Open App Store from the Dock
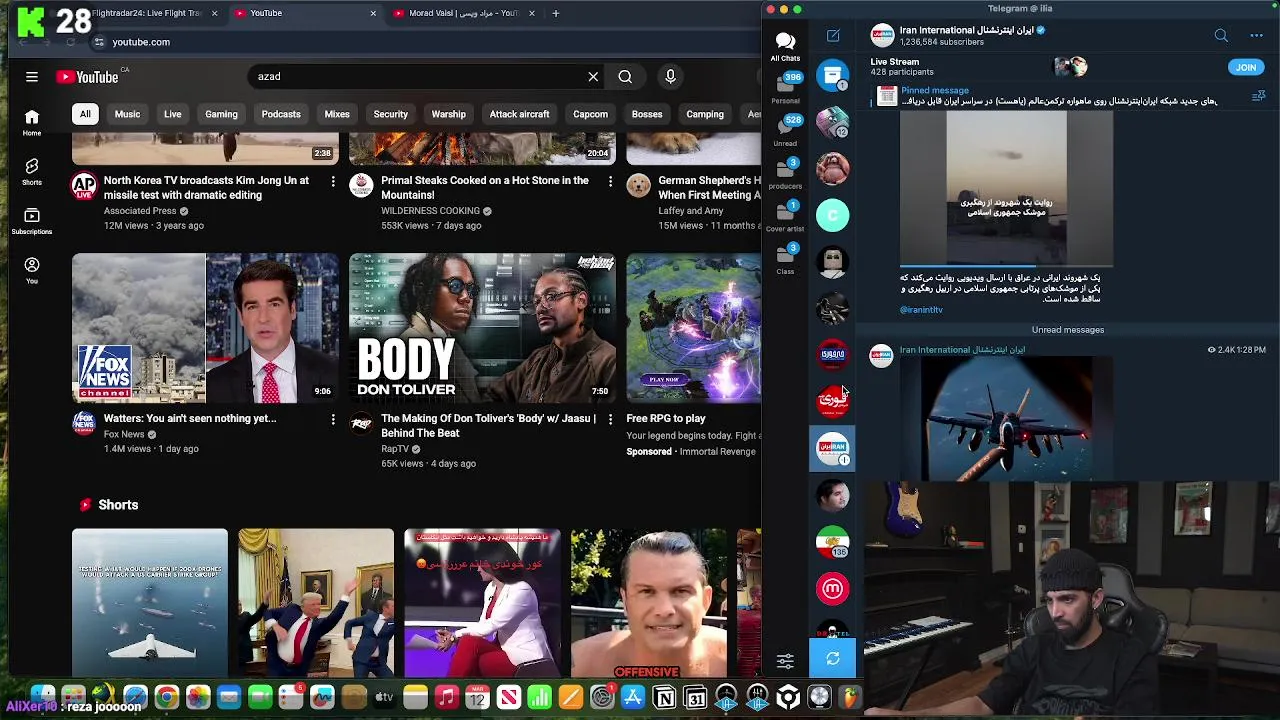 (x=633, y=697)
